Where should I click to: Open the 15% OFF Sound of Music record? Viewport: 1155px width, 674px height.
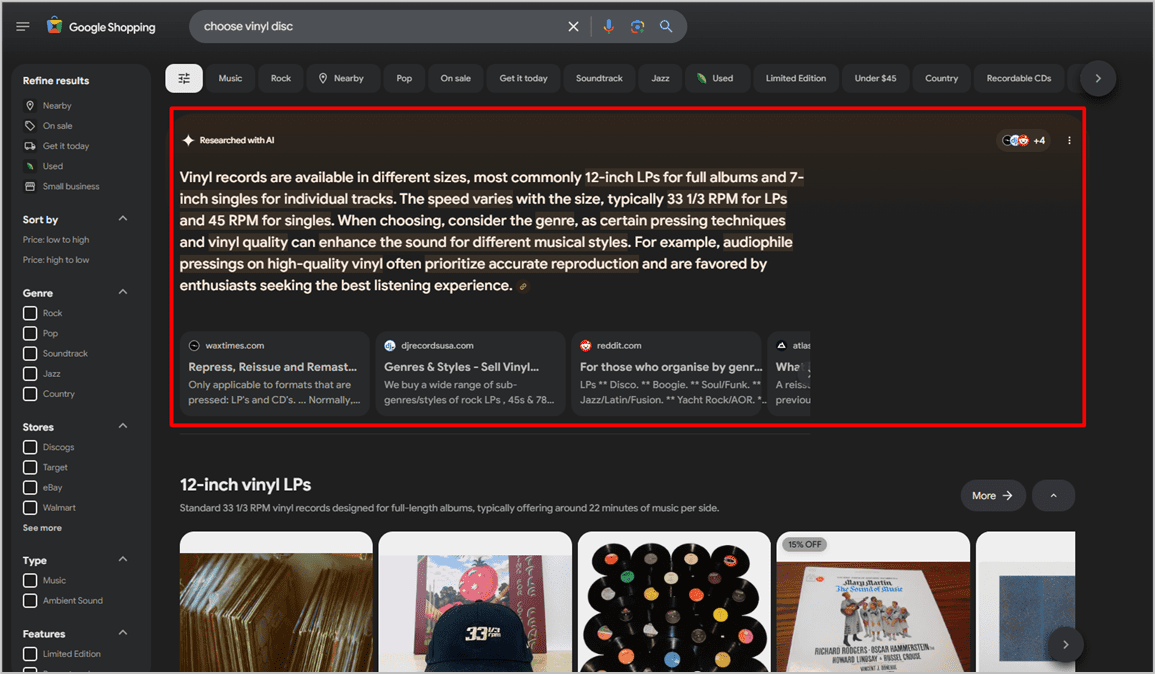[873, 602]
